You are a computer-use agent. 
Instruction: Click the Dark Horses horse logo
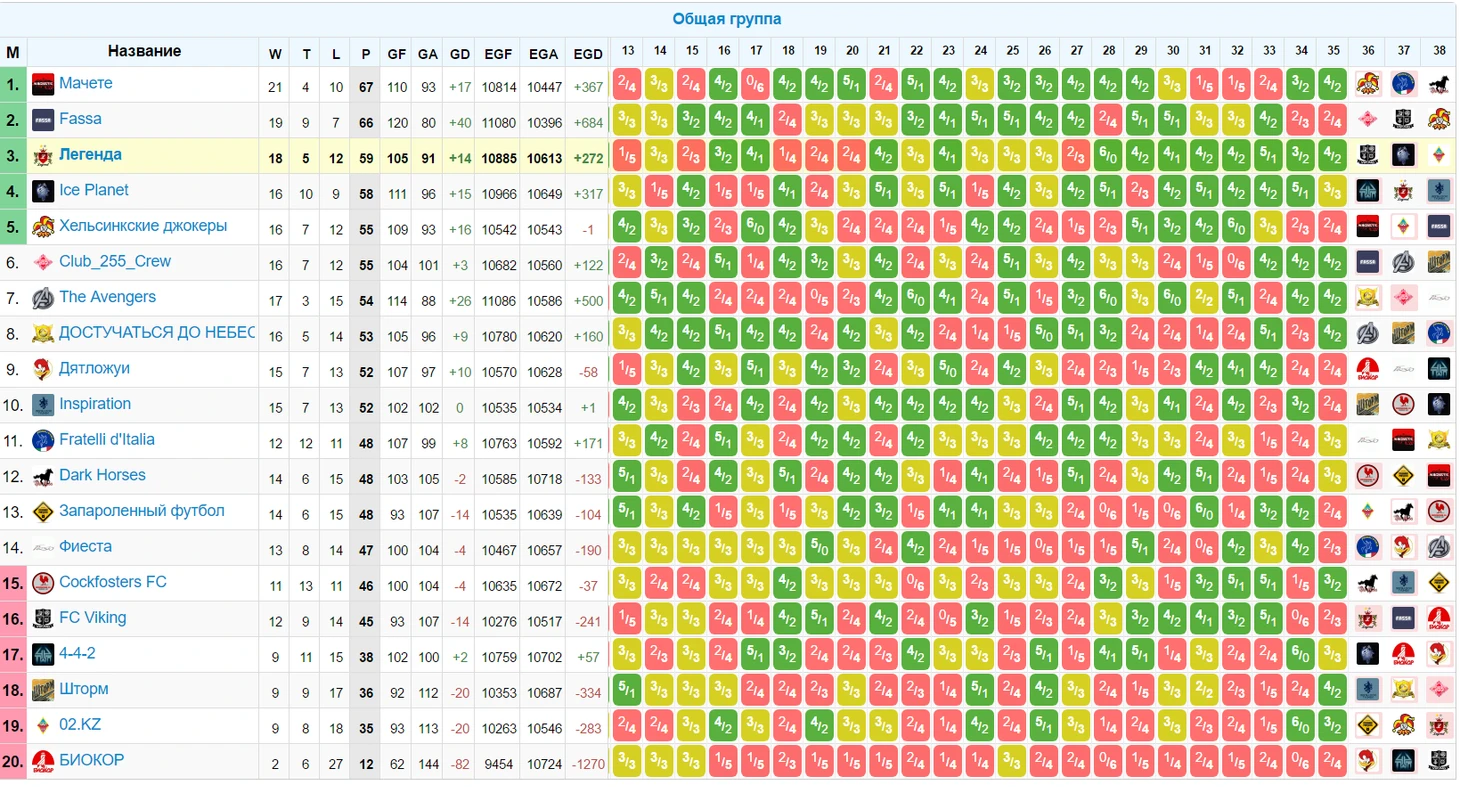(x=42, y=476)
